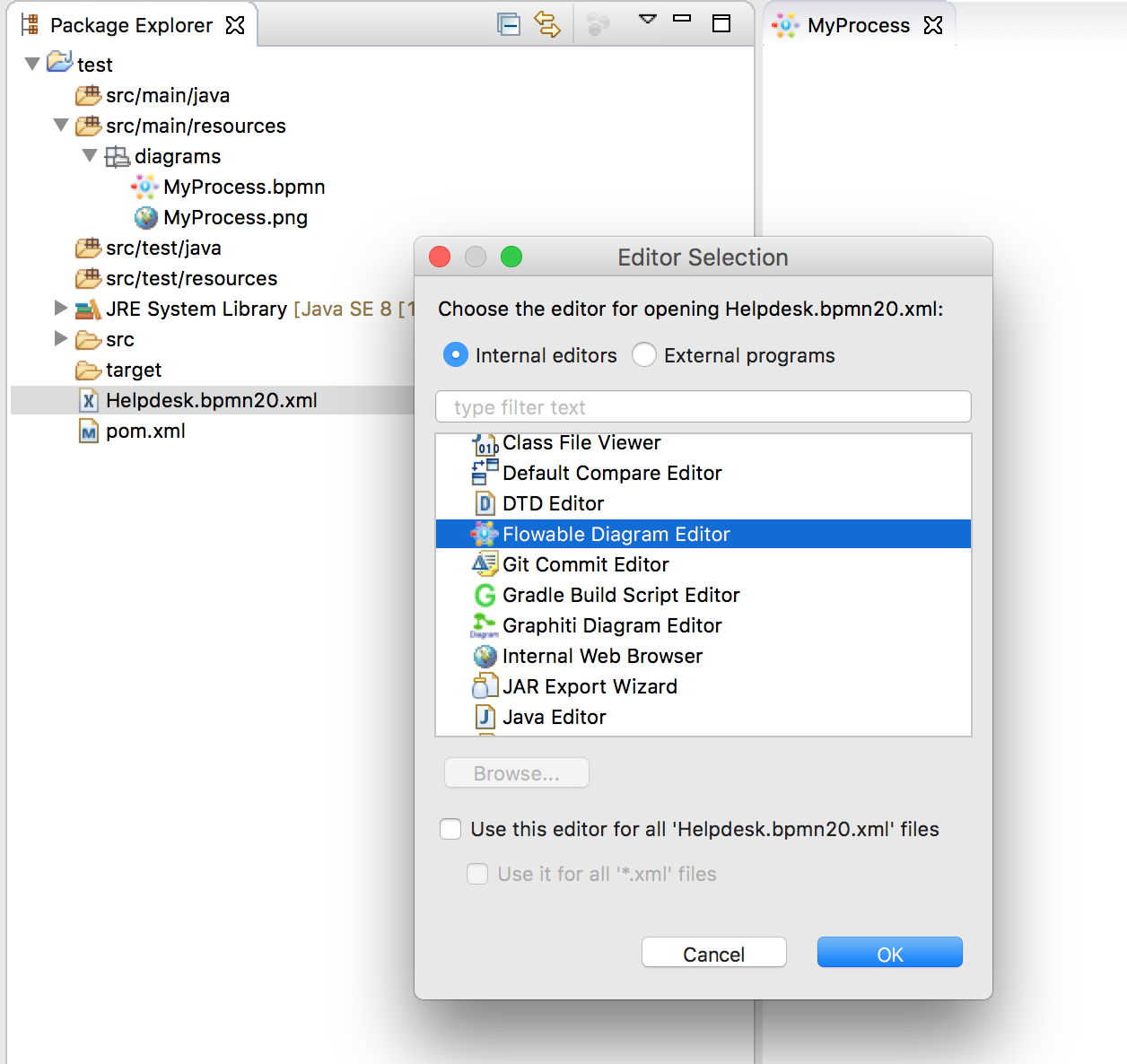The image size is (1127, 1064).
Task: Close the MyProcess editor tab
Action: point(933,25)
